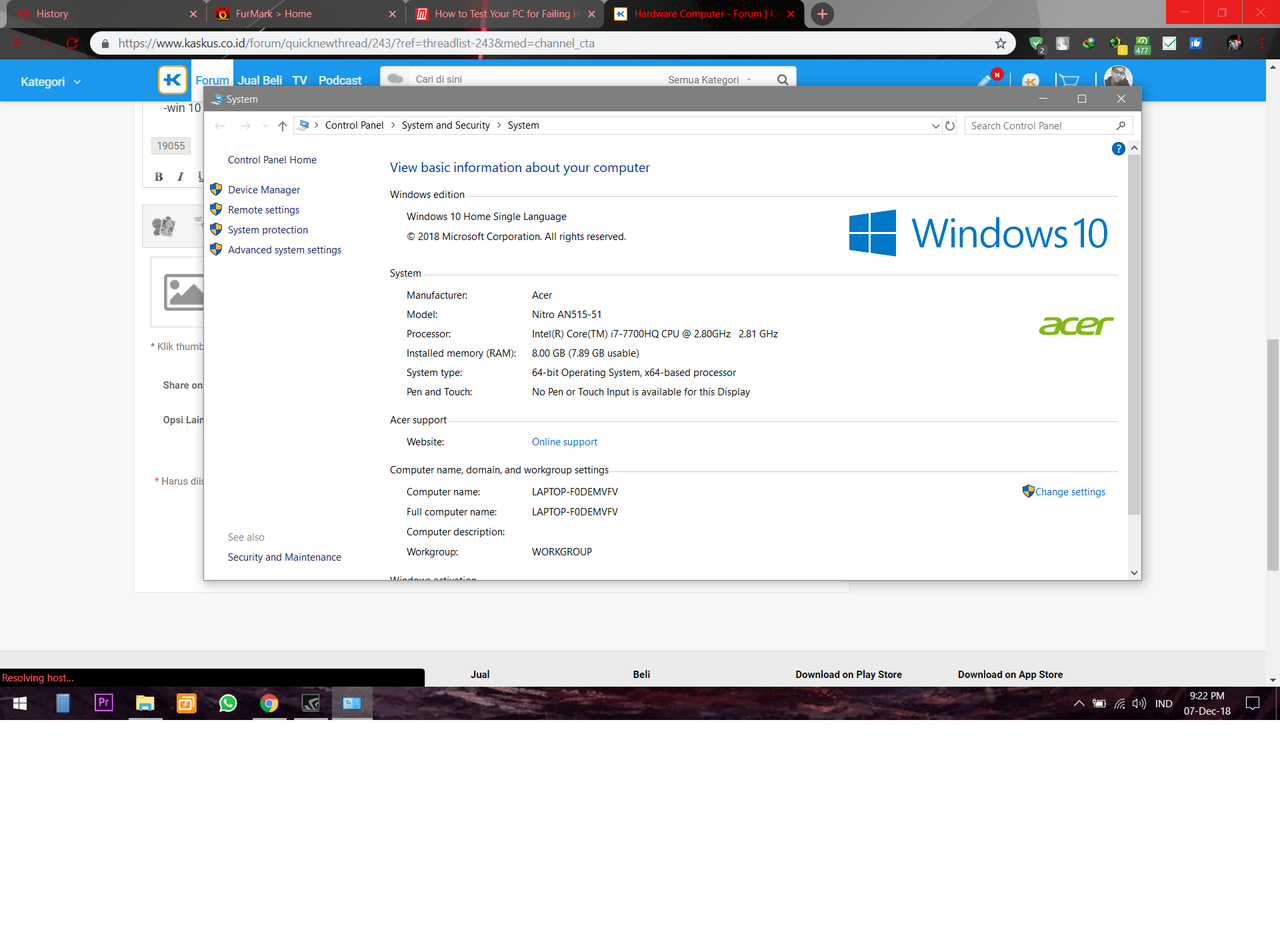The height and width of the screenshot is (926, 1280).
Task: Open the Kategori dropdown on Kaskus
Action: coord(51,82)
